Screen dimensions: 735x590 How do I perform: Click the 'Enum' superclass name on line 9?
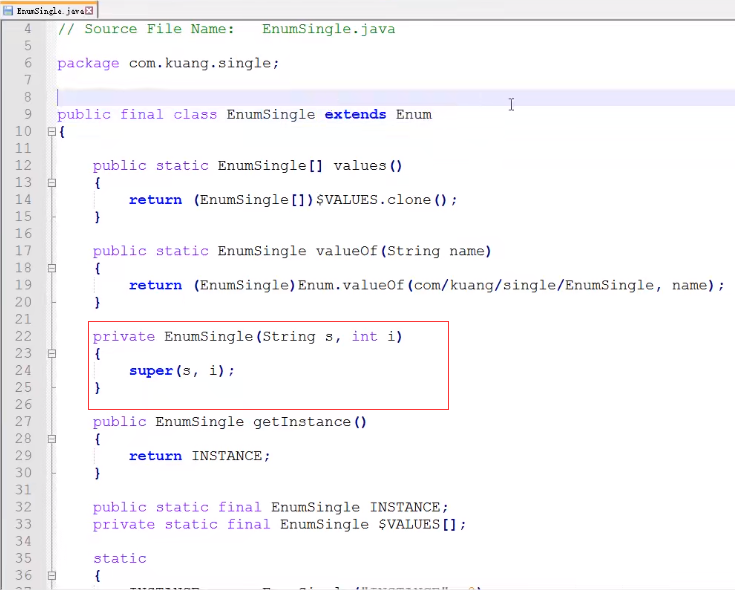click(413, 115)
